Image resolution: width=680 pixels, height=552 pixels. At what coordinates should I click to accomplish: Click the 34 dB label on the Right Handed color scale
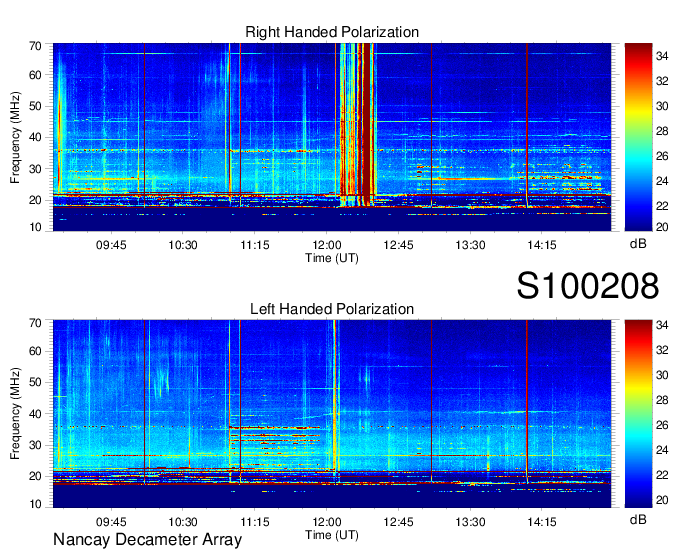pyautogui.click(x=662, y=56)
